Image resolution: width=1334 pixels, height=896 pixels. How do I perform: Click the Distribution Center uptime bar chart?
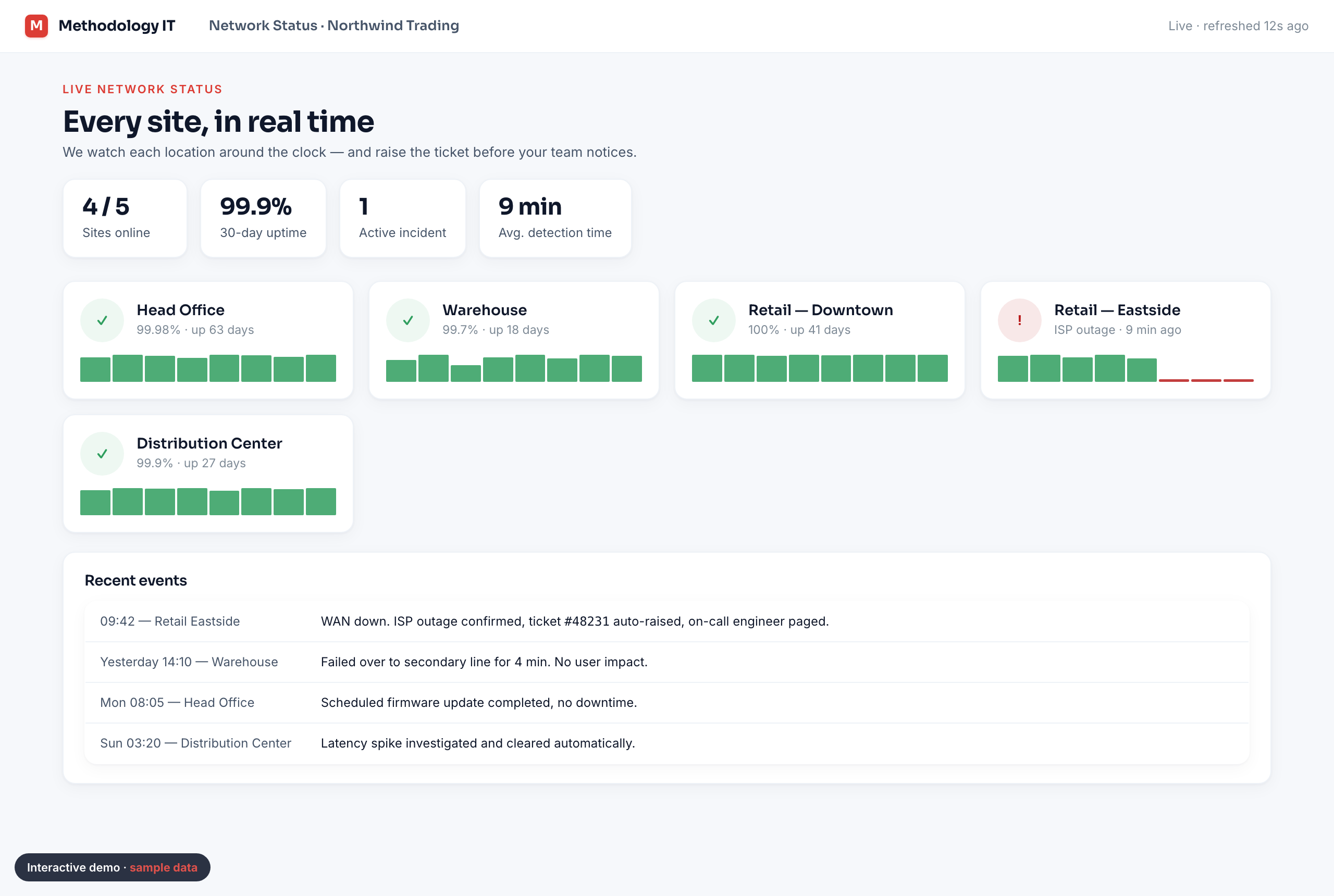click(x=208, y=501)
